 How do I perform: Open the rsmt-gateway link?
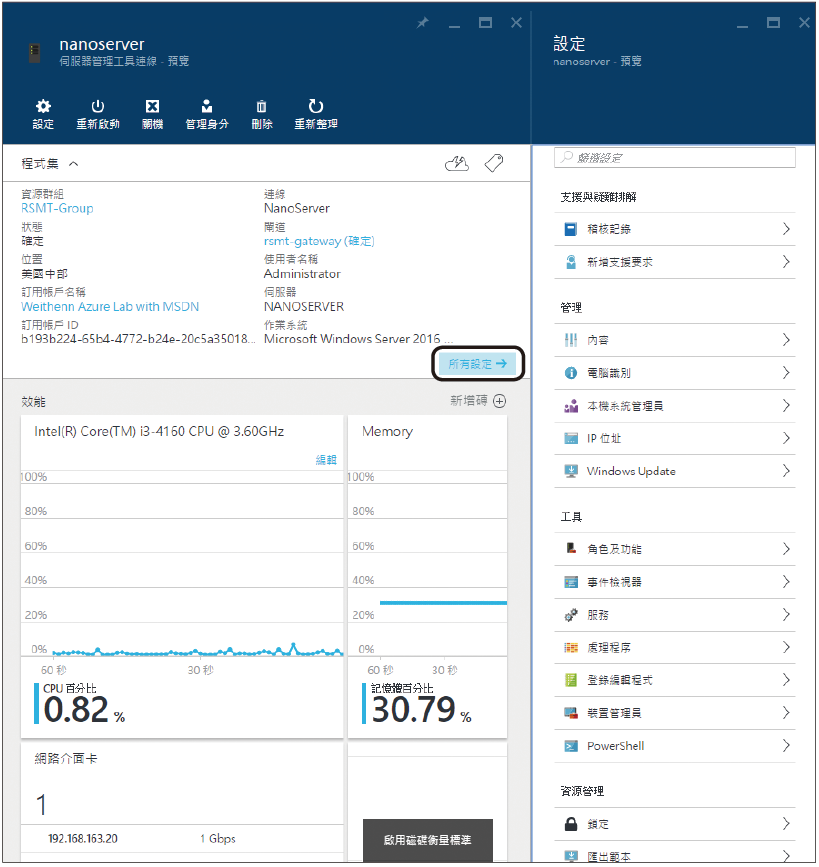tap(319, 241)
